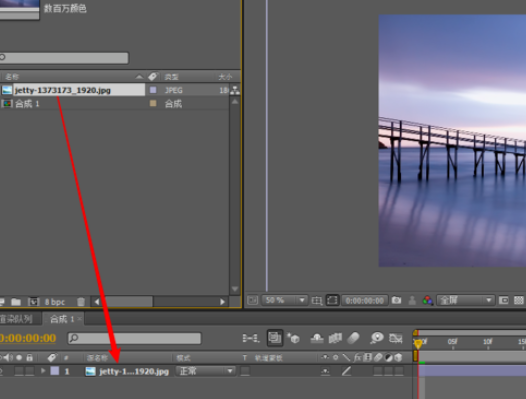The height and width of the screenshot is (399, 526).
Task: Open the graph editor icon in timeline
Action: [x=396, y=338]
